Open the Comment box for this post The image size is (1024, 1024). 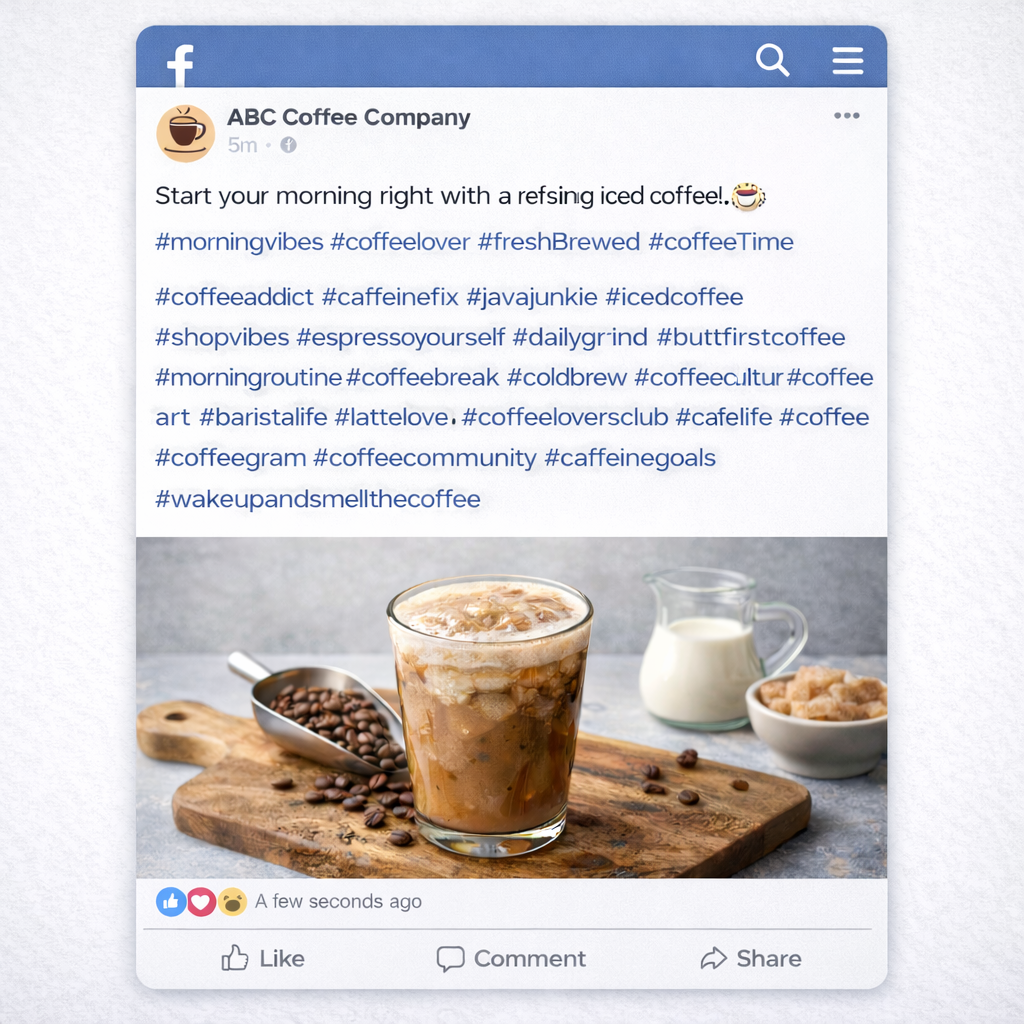tap(511, 958)
